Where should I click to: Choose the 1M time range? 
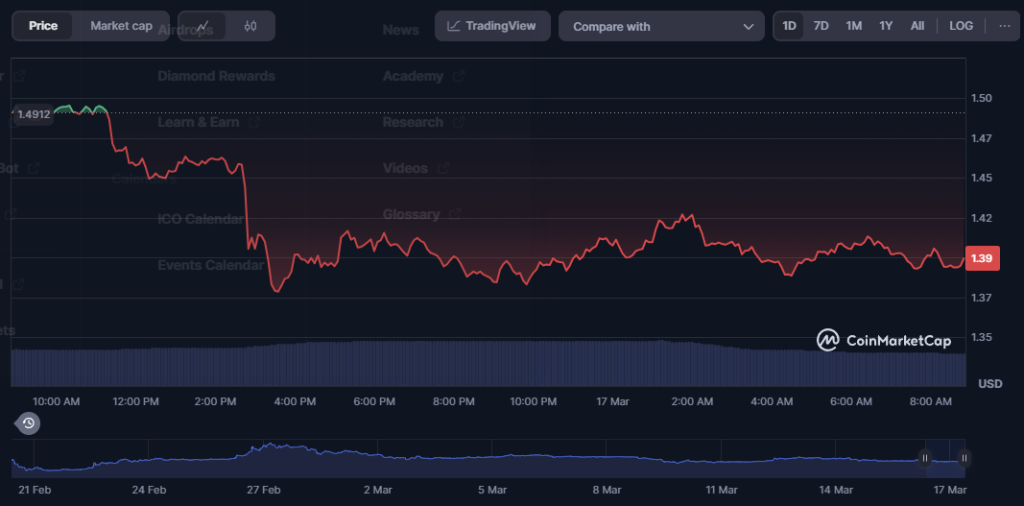click(x=853, y=26)
